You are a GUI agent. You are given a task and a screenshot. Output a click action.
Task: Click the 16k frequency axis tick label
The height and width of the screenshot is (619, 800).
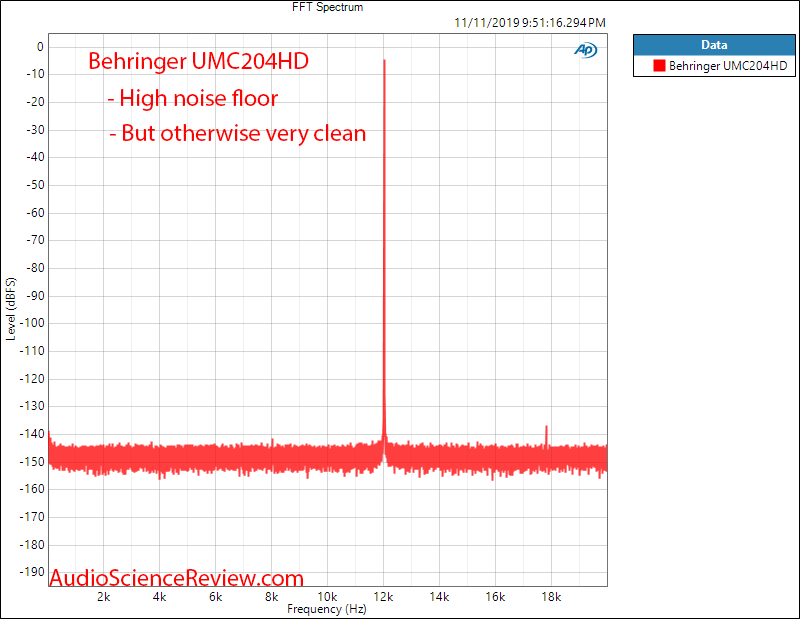[x=495, y=597]
